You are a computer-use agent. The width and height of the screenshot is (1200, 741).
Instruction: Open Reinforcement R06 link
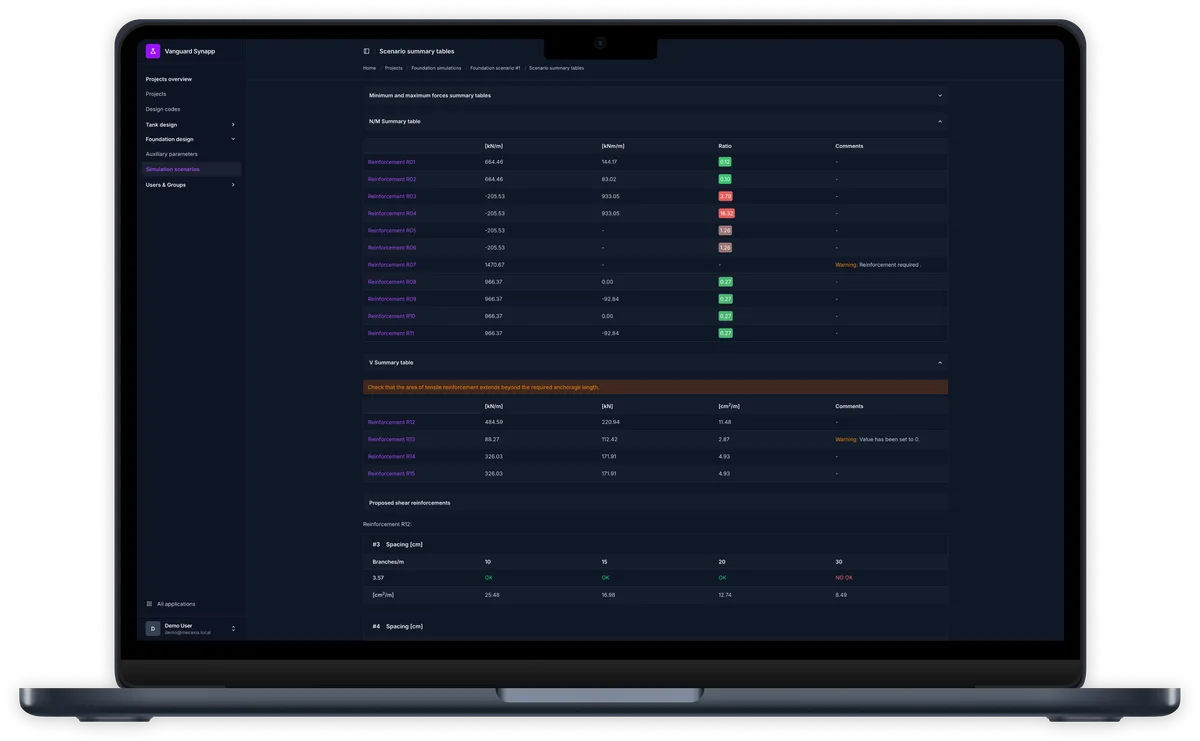392,247
